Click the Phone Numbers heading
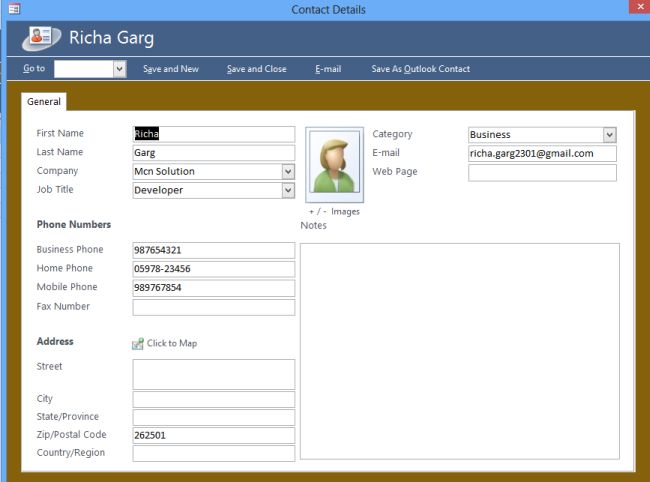Image resolution: width=650 pixels, height=482 pixels. (x=74, y=225)
